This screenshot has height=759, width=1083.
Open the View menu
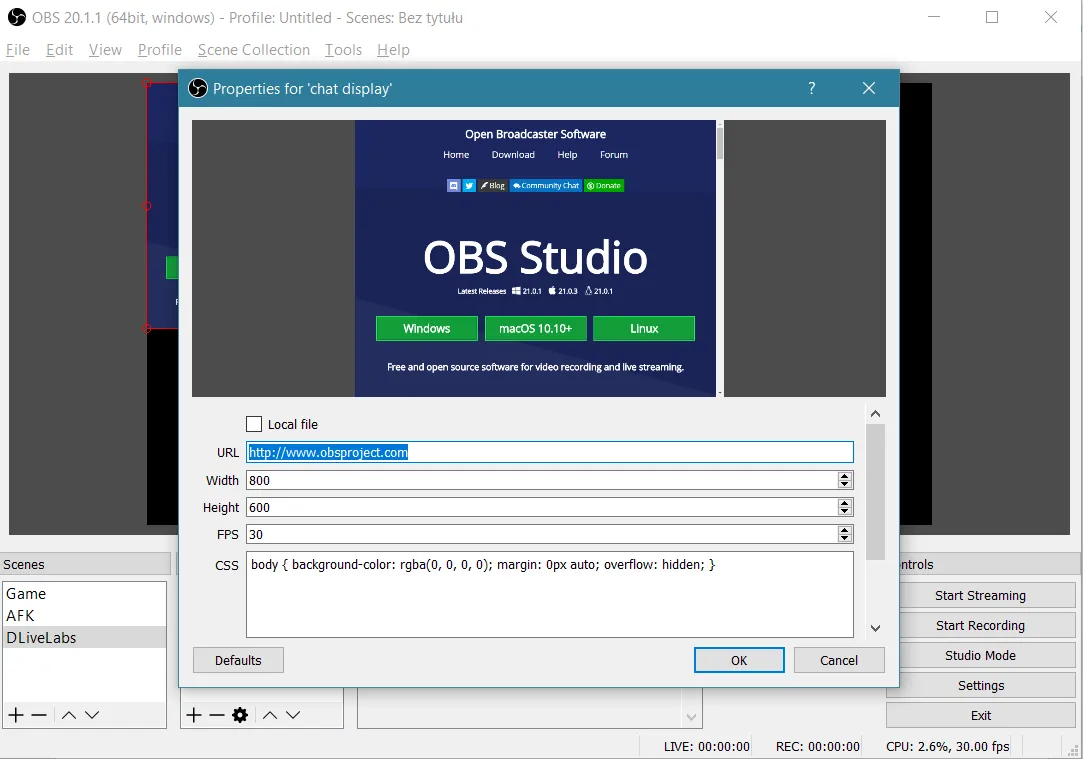105,50
